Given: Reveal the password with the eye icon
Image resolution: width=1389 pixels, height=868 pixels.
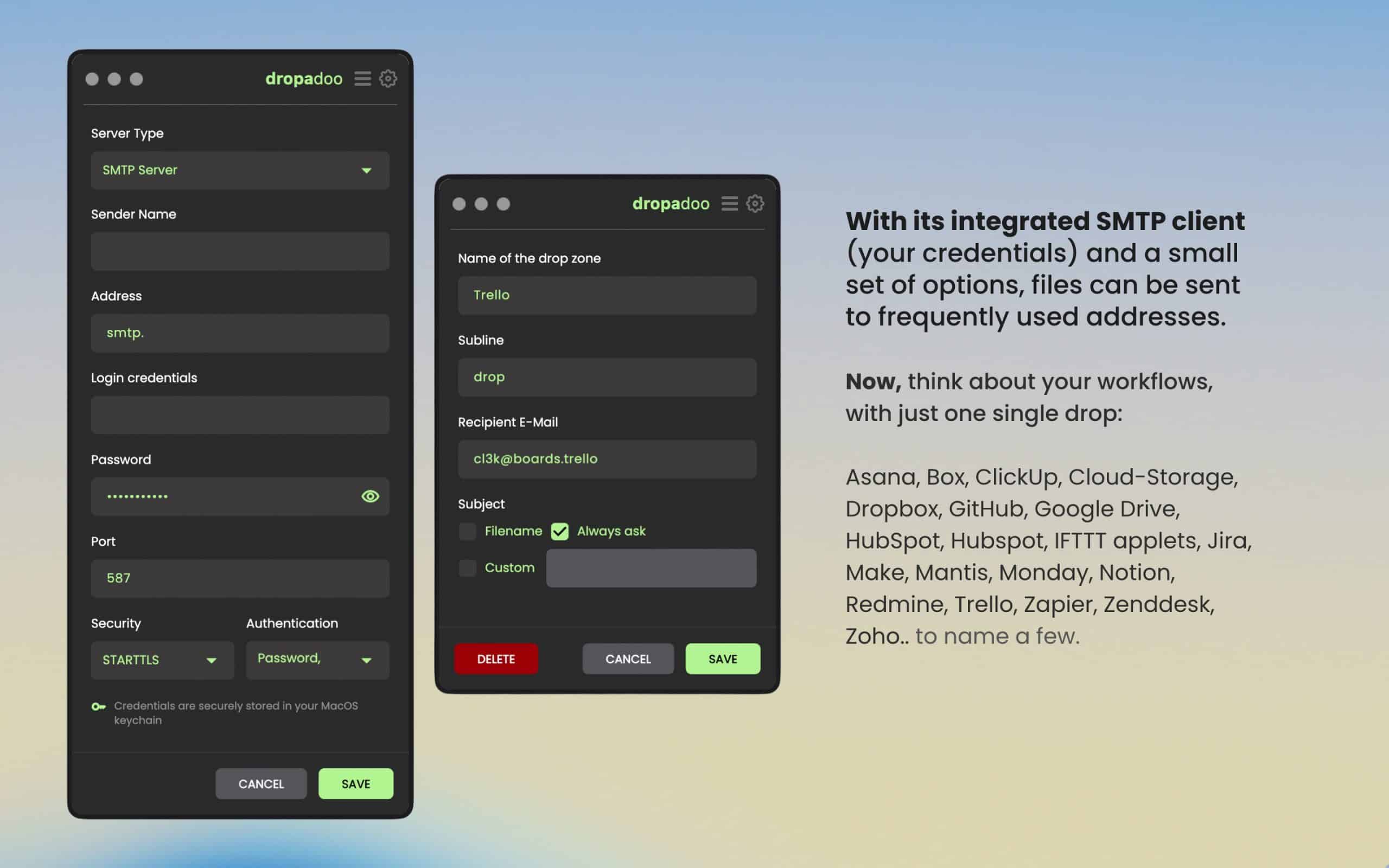Looking at the screenshot, I should (369, 496).
